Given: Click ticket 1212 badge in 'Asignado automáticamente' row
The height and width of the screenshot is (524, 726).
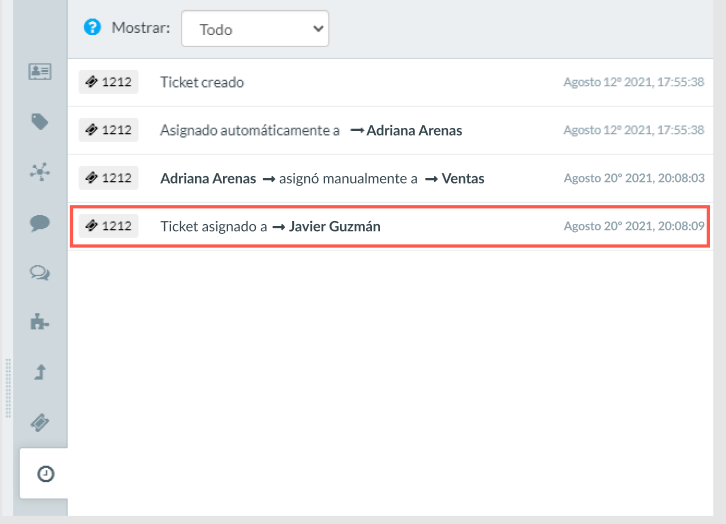Looking at the screenshot, I should point(108,130).
